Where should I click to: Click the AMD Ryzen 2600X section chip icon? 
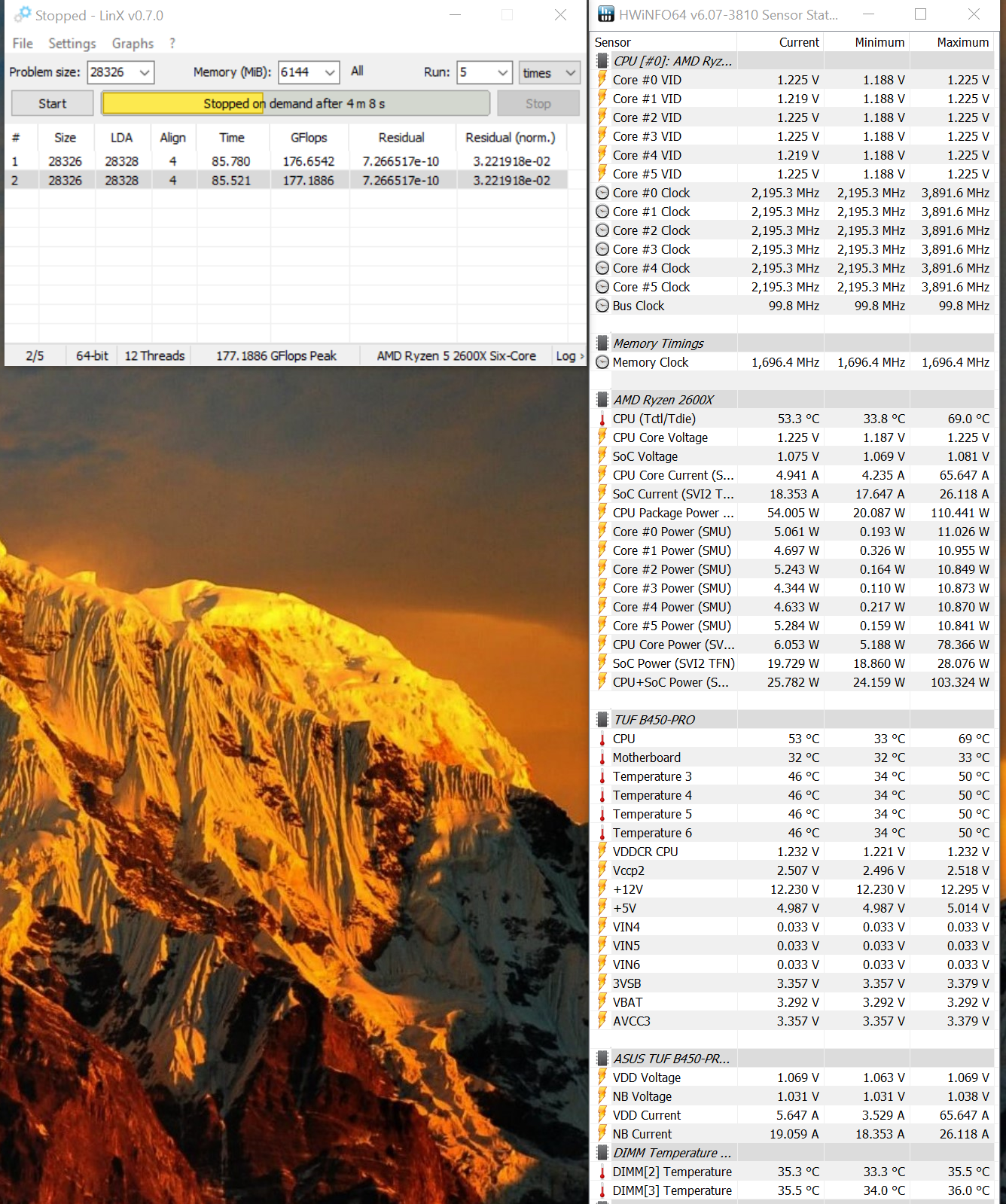click(602, 400)
